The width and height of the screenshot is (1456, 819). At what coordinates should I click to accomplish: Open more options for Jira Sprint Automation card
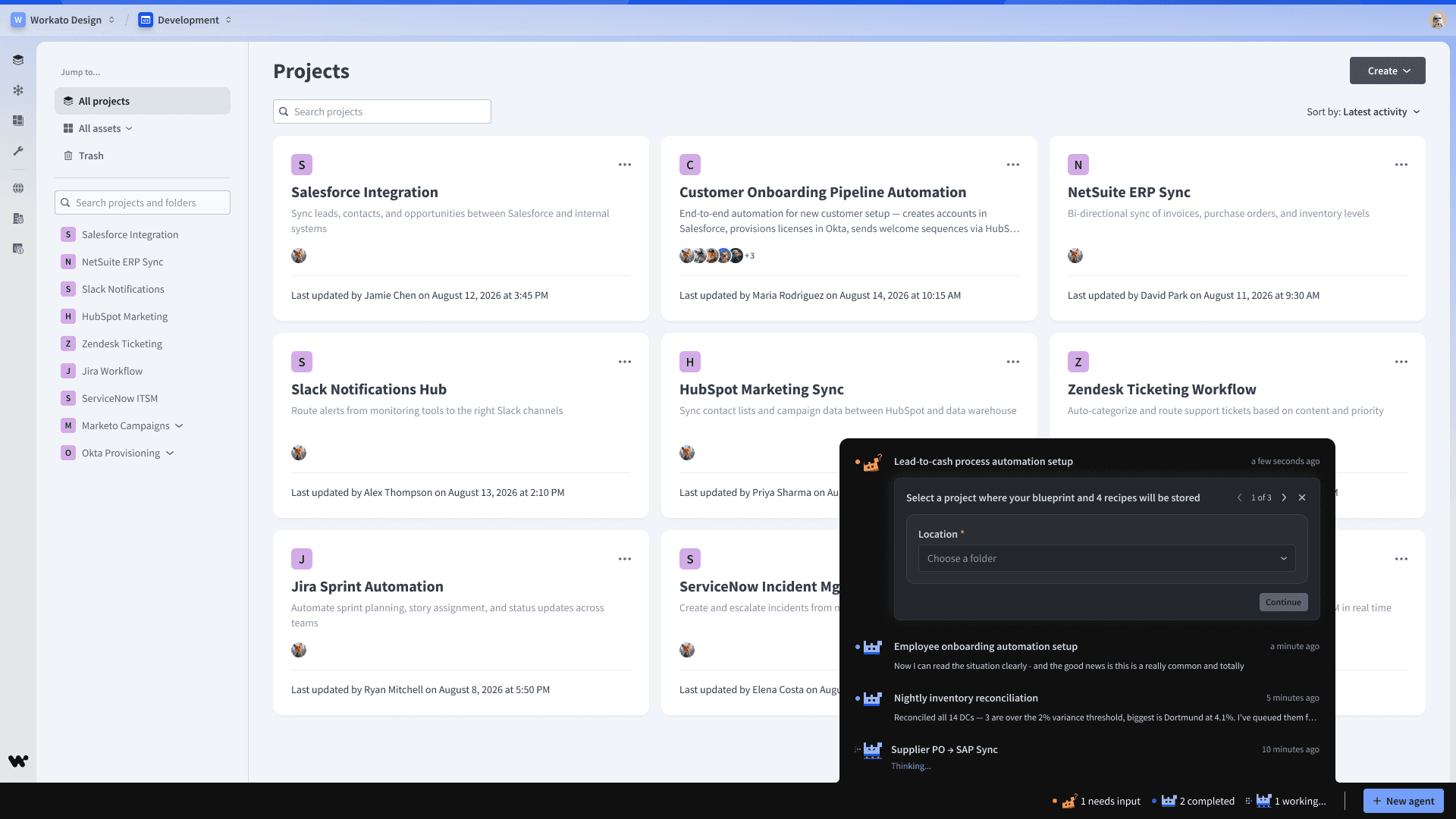tap(625, 559)
